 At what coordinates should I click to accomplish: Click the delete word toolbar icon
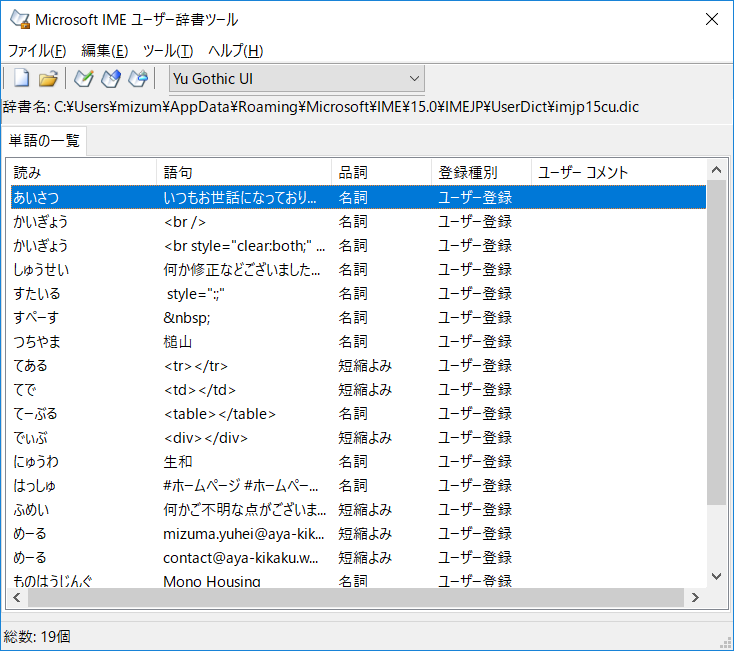138,78
